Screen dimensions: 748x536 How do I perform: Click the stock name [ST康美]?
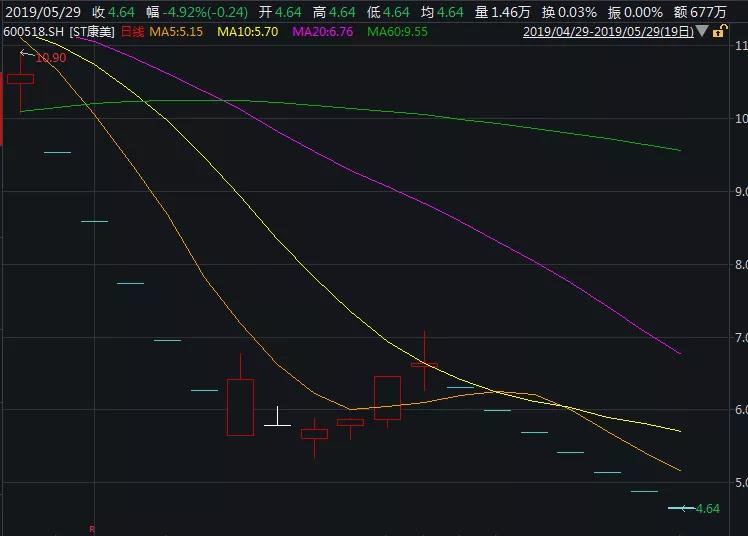93,32
